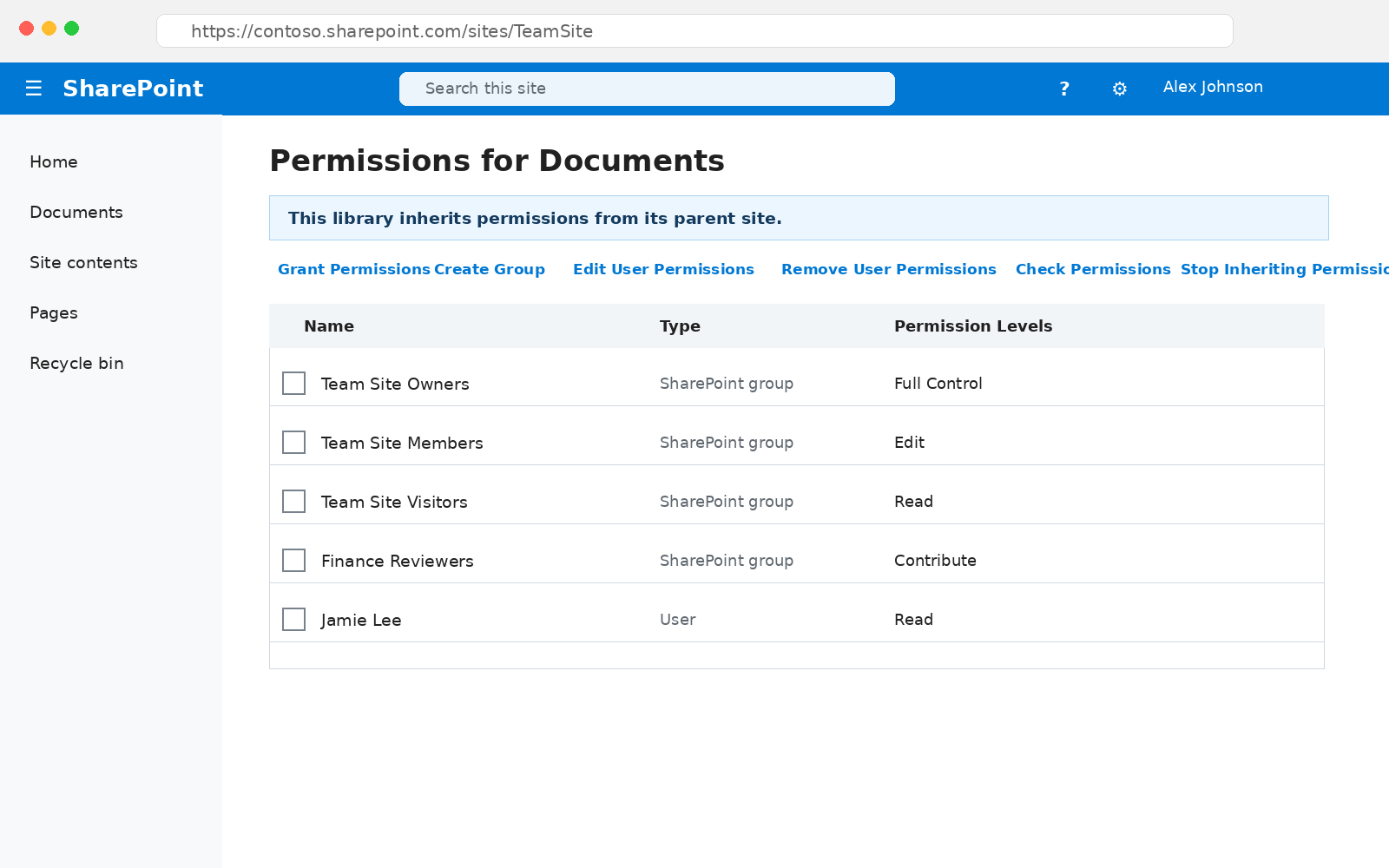The width and height of the screenshot is (1389, 868).
Task: Choose Edit User Permissions
Action: tap(663, 269)
